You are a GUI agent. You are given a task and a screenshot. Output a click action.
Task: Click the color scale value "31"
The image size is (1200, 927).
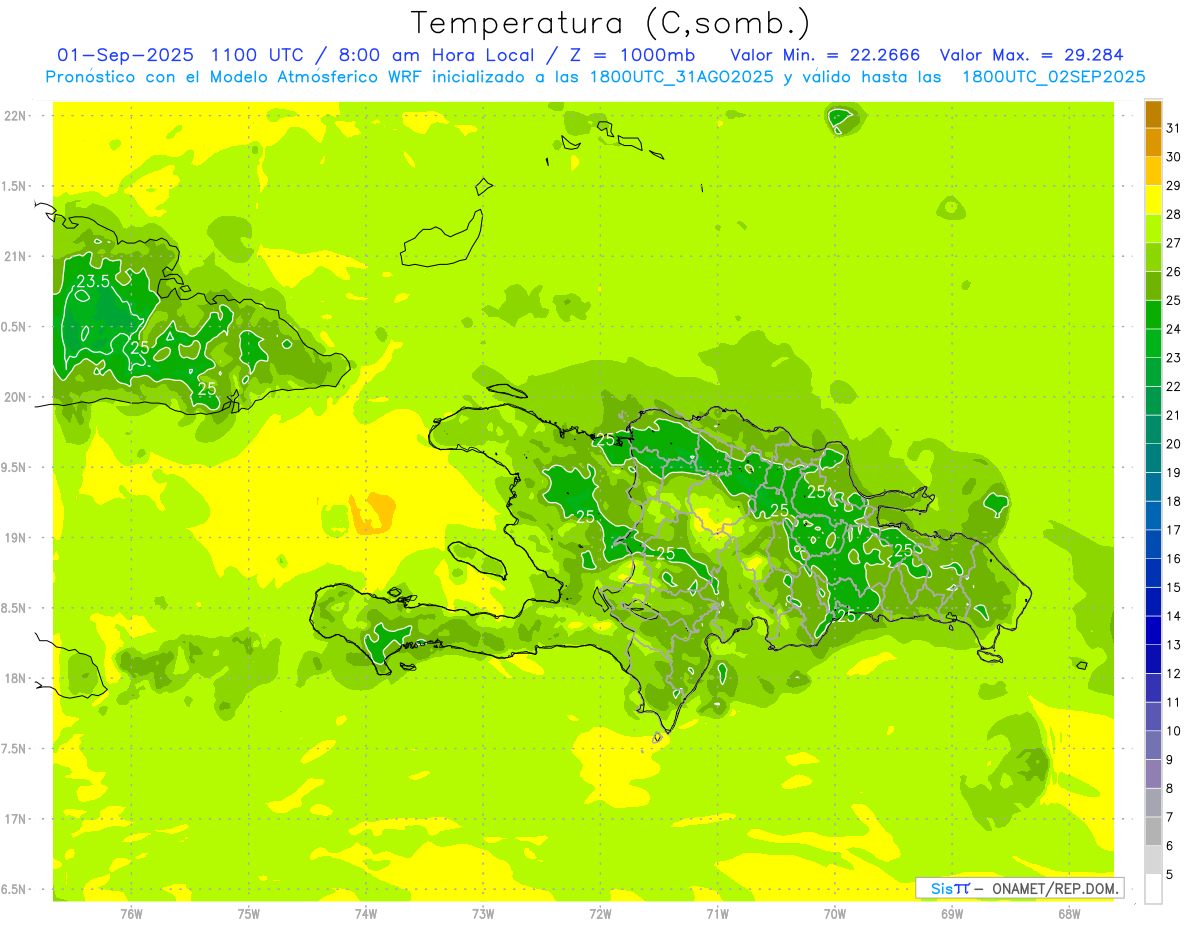pos(1174,128)
